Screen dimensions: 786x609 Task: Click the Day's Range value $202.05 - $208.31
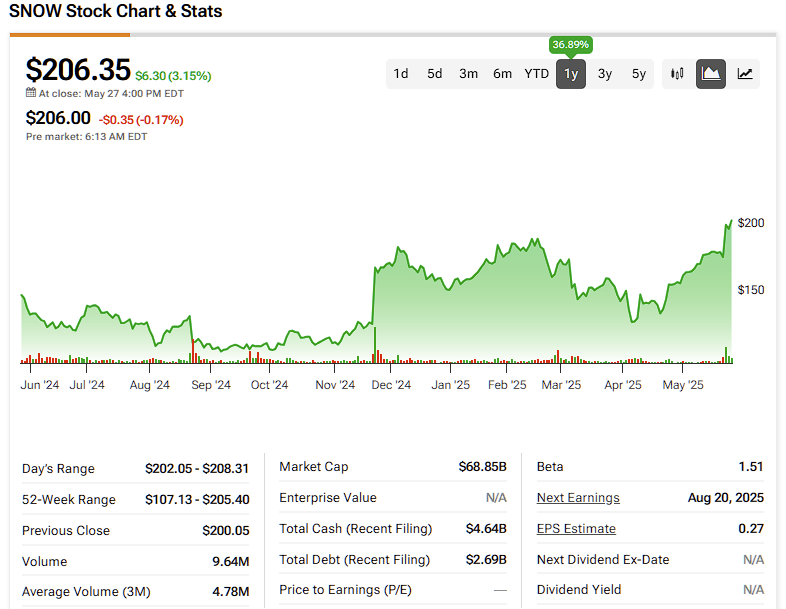click(x=197, y=469)
